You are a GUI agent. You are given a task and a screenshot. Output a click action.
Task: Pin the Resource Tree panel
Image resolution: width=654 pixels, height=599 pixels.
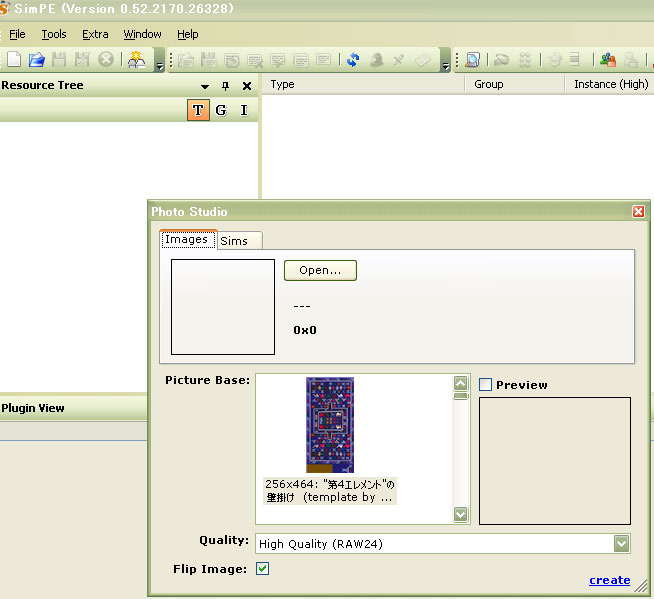226,86
